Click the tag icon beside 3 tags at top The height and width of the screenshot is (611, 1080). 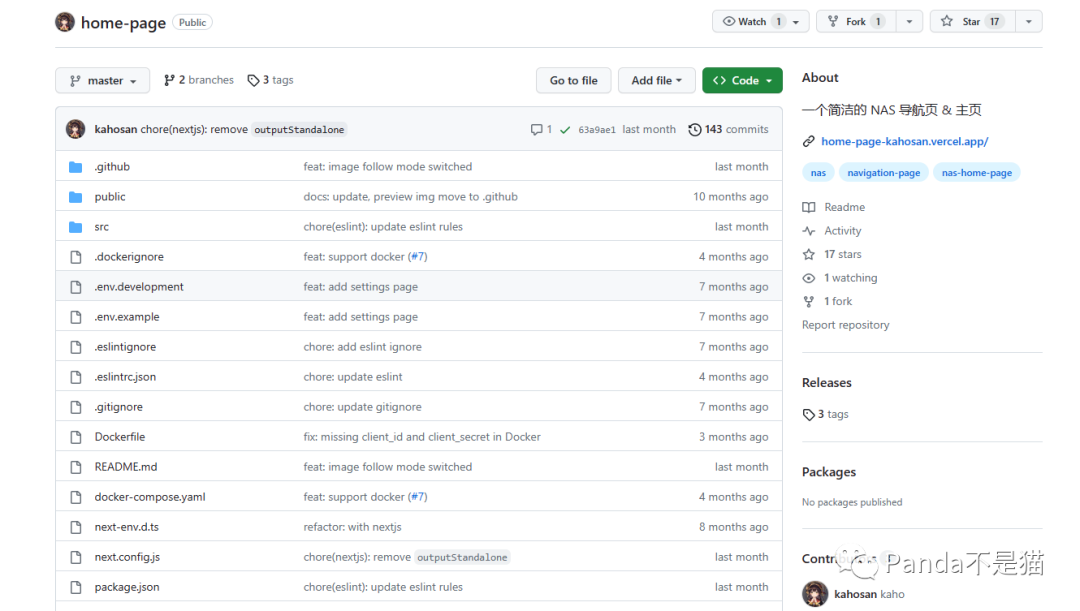point(253,81)
